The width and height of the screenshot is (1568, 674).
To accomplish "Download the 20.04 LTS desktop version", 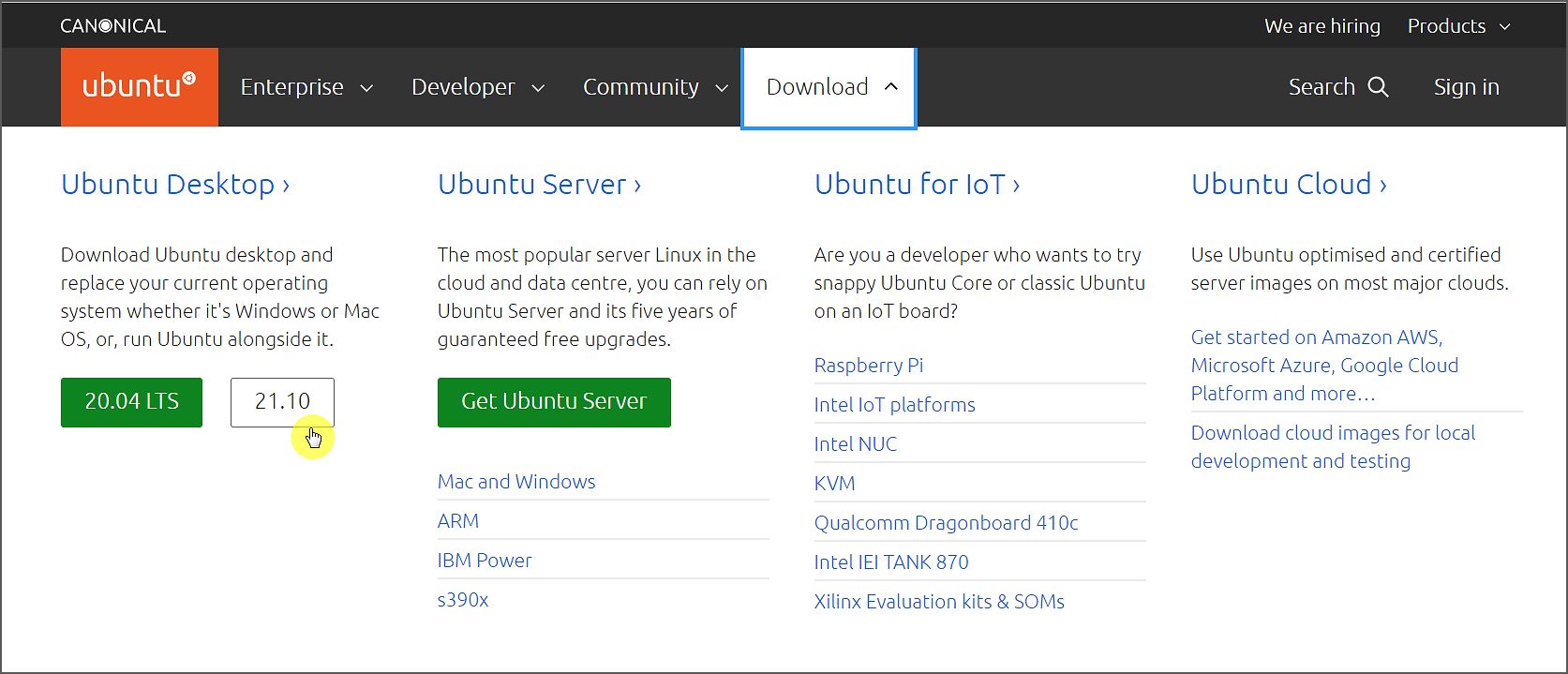I will click(131, 402).
